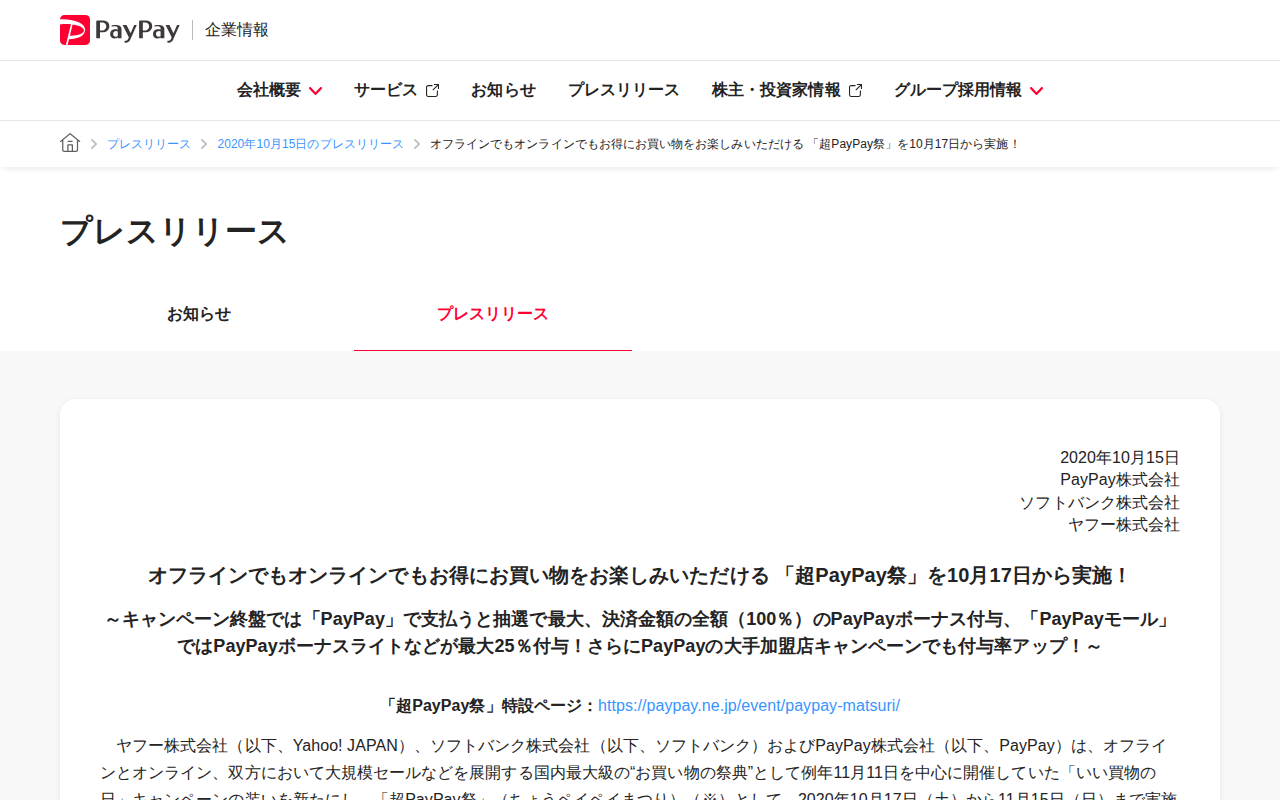Click the ソフトバンク株式会社 company name
The height and width of the screenshot is (800, 1280).
click(x=1099, y=503)
